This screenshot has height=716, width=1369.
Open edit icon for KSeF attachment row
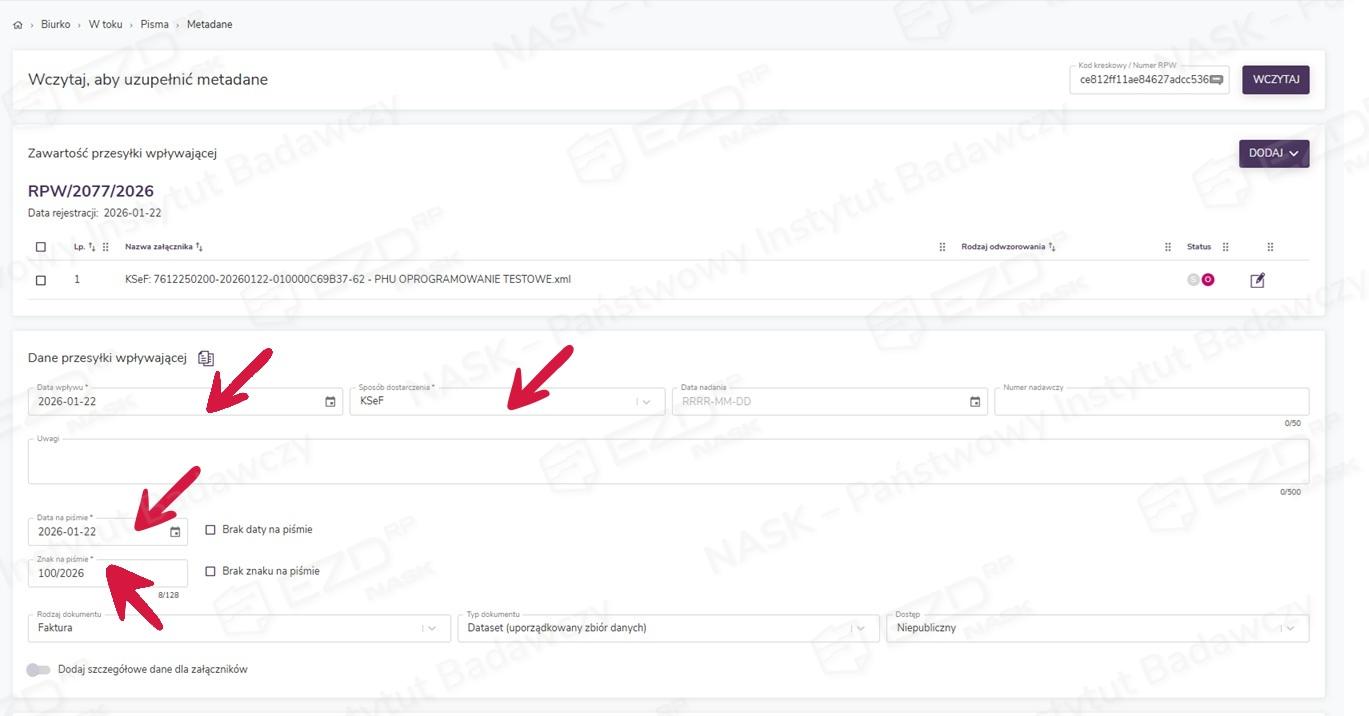pyautogui.click(x=1257, y=281)
